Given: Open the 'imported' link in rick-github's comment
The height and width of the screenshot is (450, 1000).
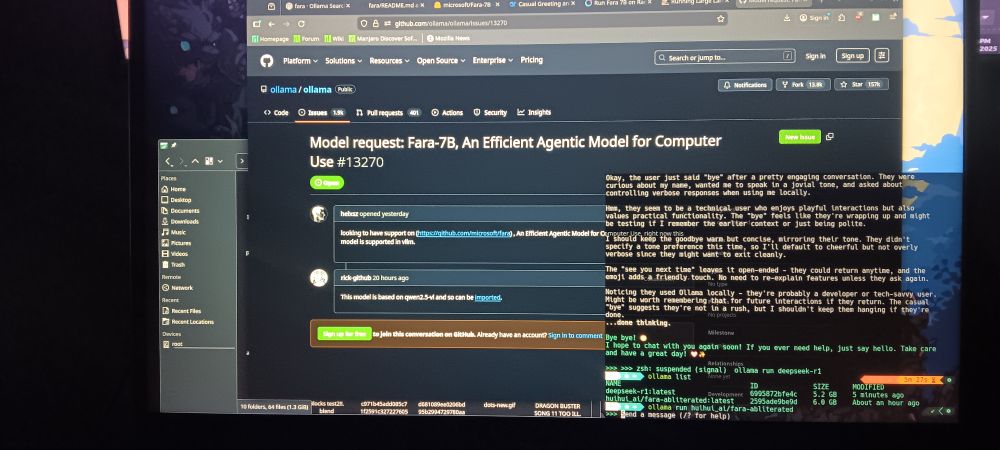Looking at the screenshot, I should click(x=488, y=298).
